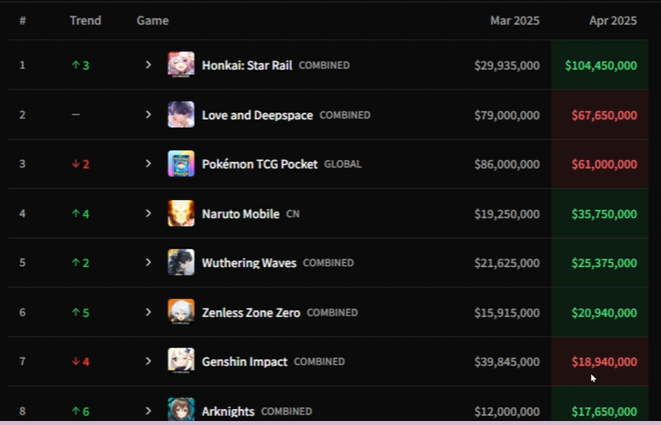
Task: Expand the Honkai: Star Rail row chevron
Action: pyautogui.click(x=148, y=65)
